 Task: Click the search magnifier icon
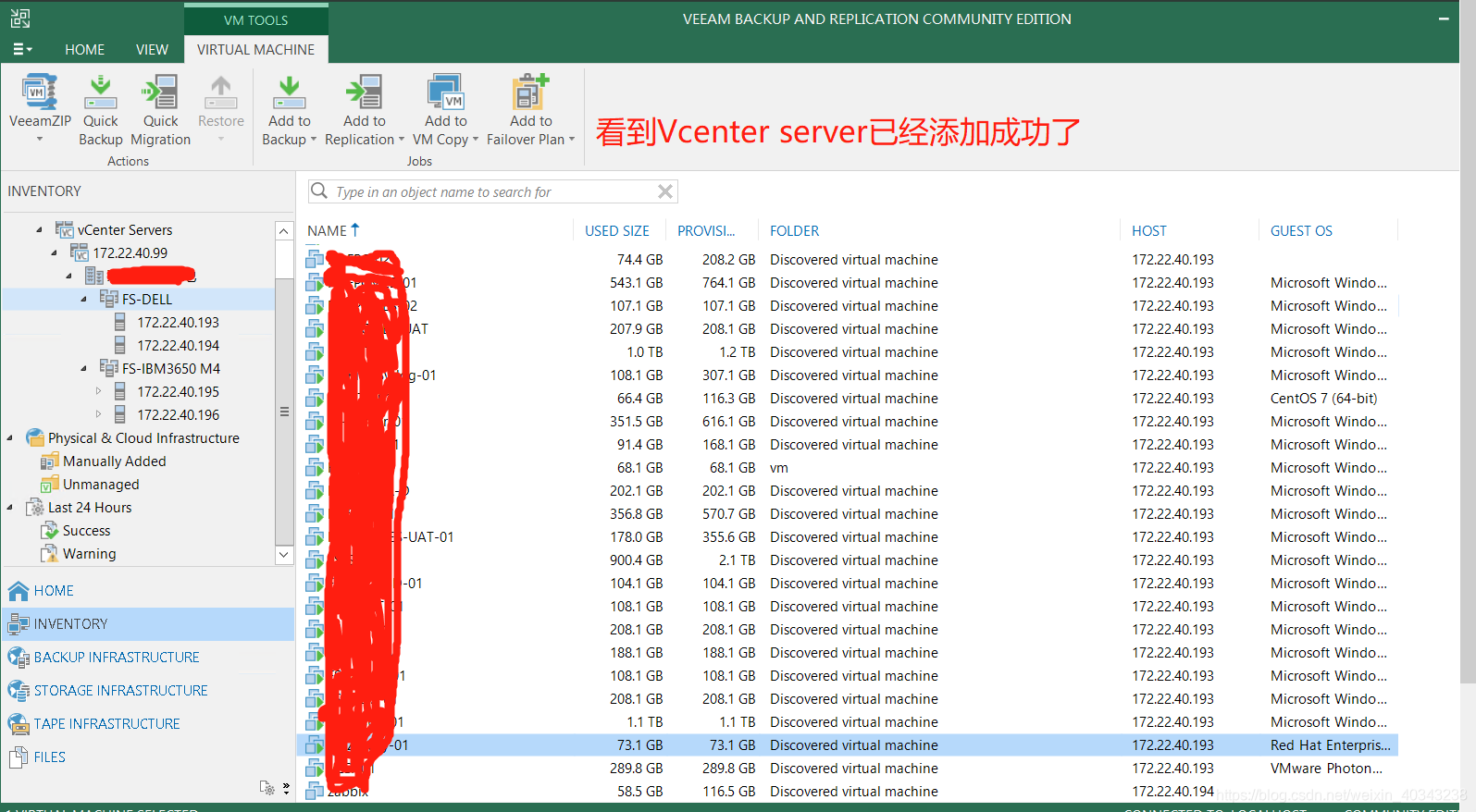319,191
